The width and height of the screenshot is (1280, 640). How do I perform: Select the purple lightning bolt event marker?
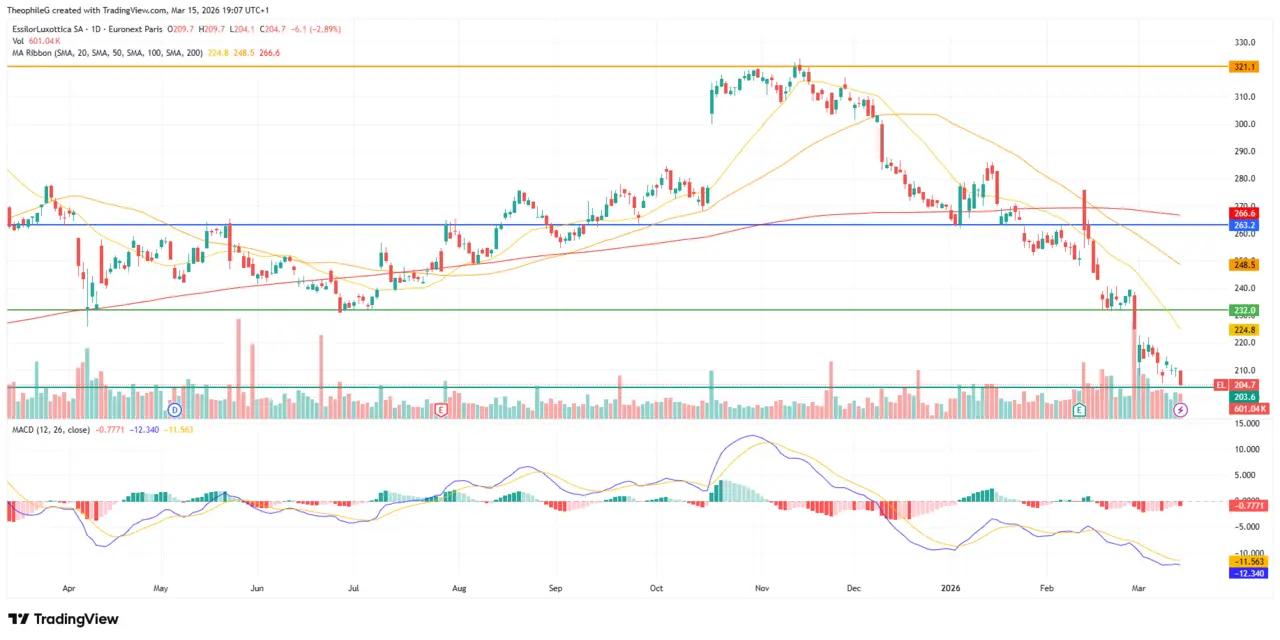(1181, 410)
